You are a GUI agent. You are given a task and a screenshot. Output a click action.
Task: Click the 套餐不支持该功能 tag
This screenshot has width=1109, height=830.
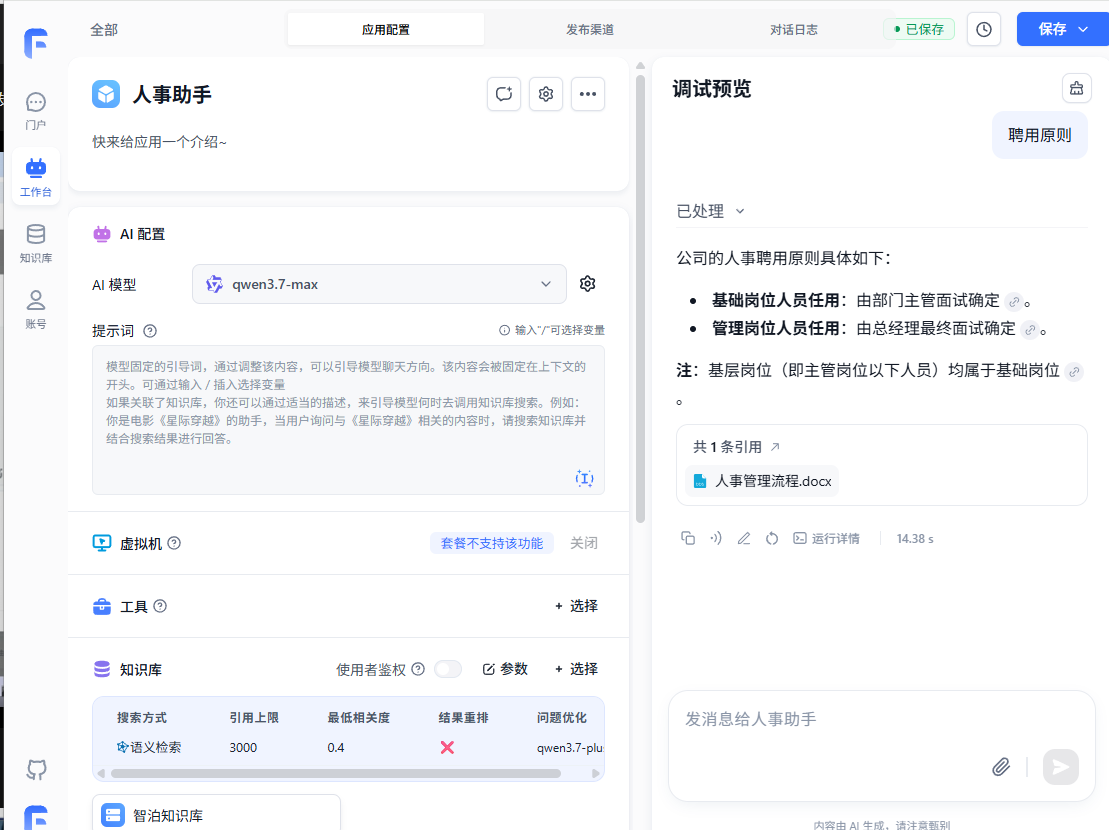click(x=492, y=543)
